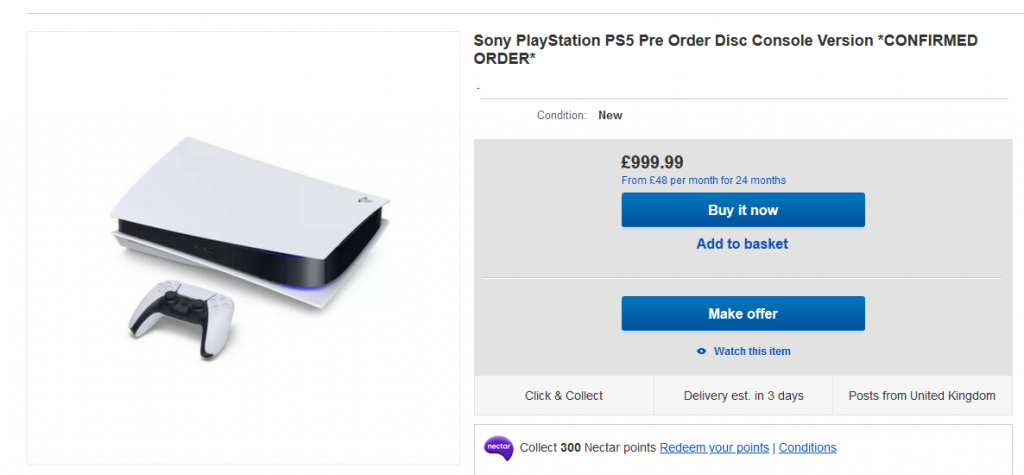The width and height of the screenshot is (1024, 475).
Task: Click the eye icon beside Watch this item
Action: 701,351
